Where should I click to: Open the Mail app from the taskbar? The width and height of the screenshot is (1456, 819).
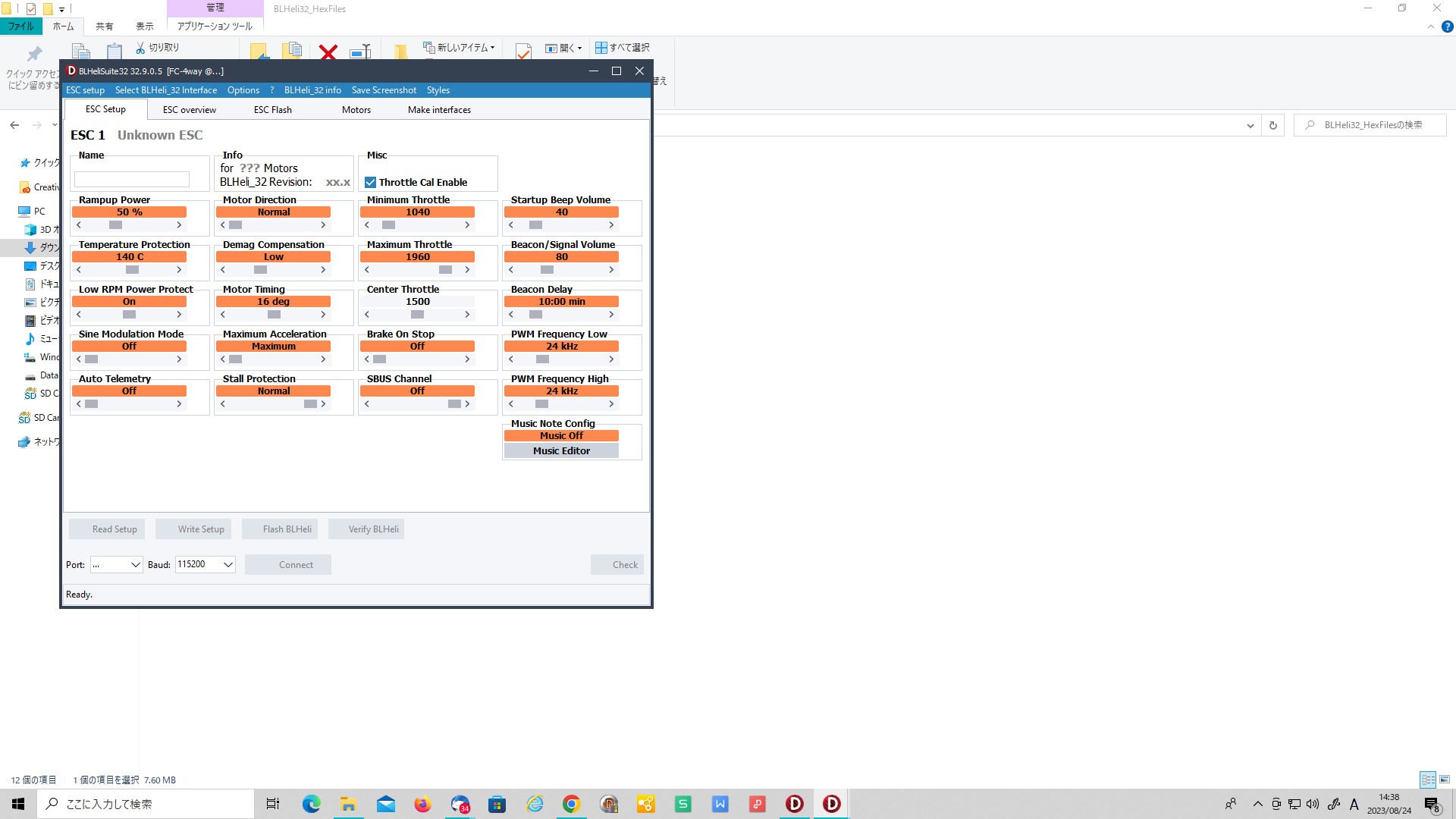[385, 804]
